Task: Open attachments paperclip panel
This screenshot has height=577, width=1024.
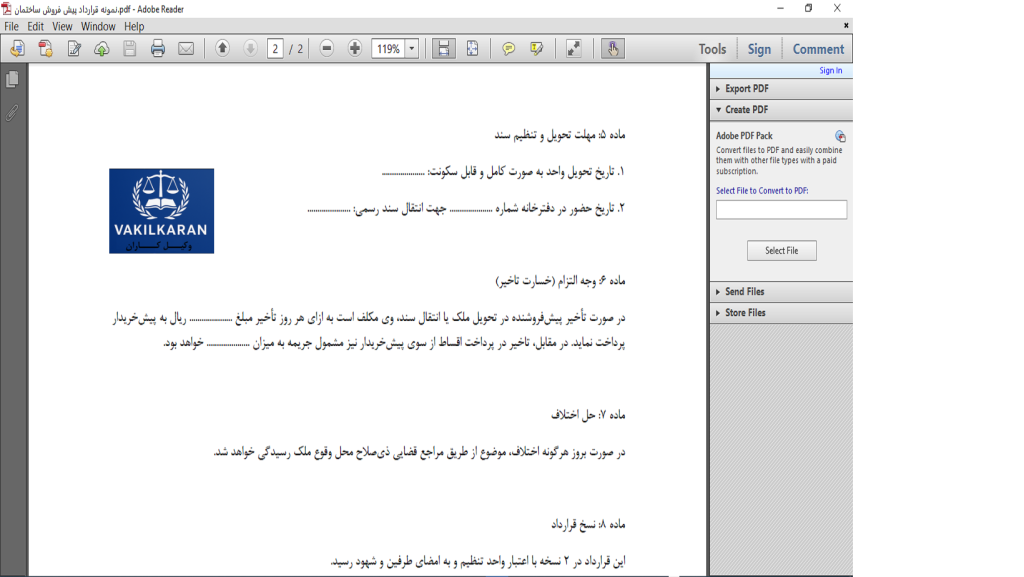Action: [12, 113]
